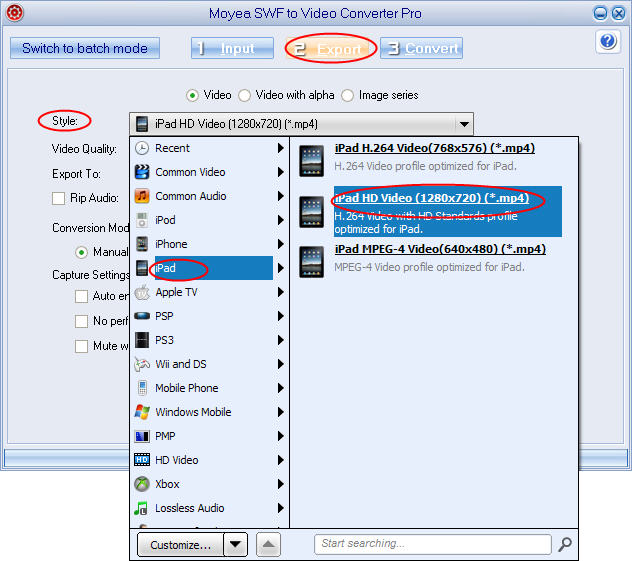Open the Style dropdown arrow

(x=464, y=124)
